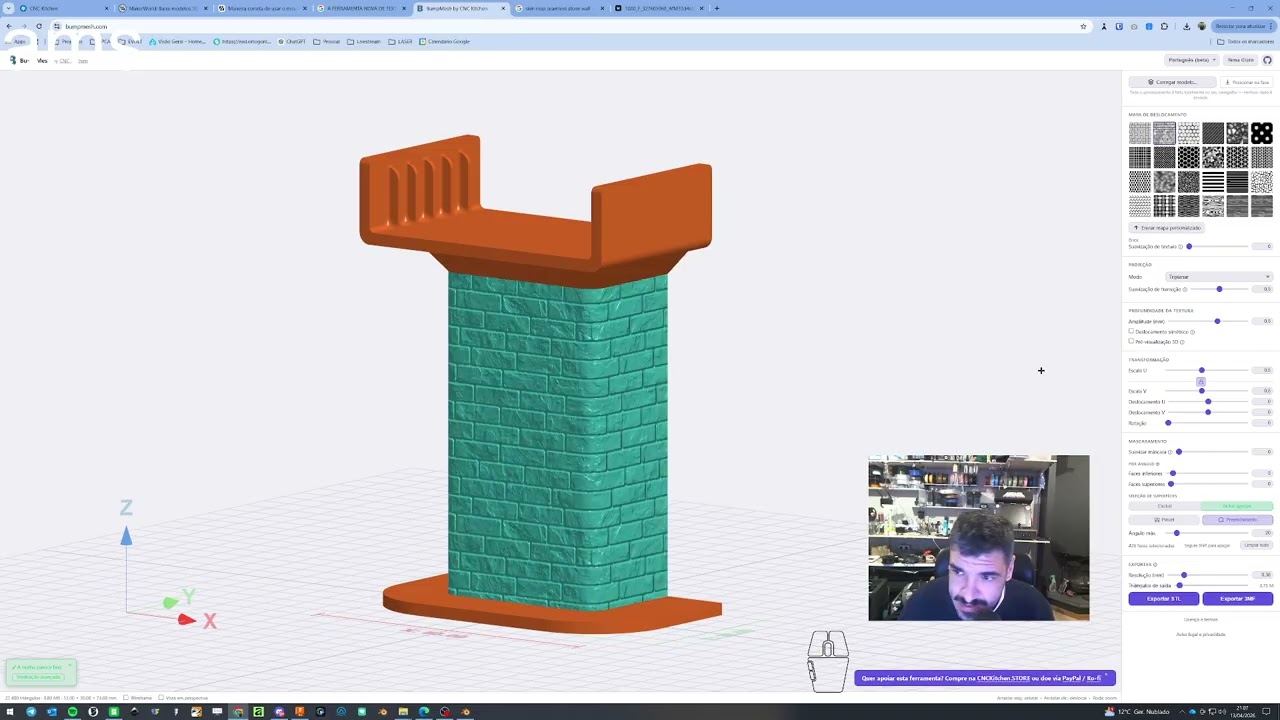Click the Ângulo máx value field
This screenshot has width=1280, height=720.
[1261, 533]
